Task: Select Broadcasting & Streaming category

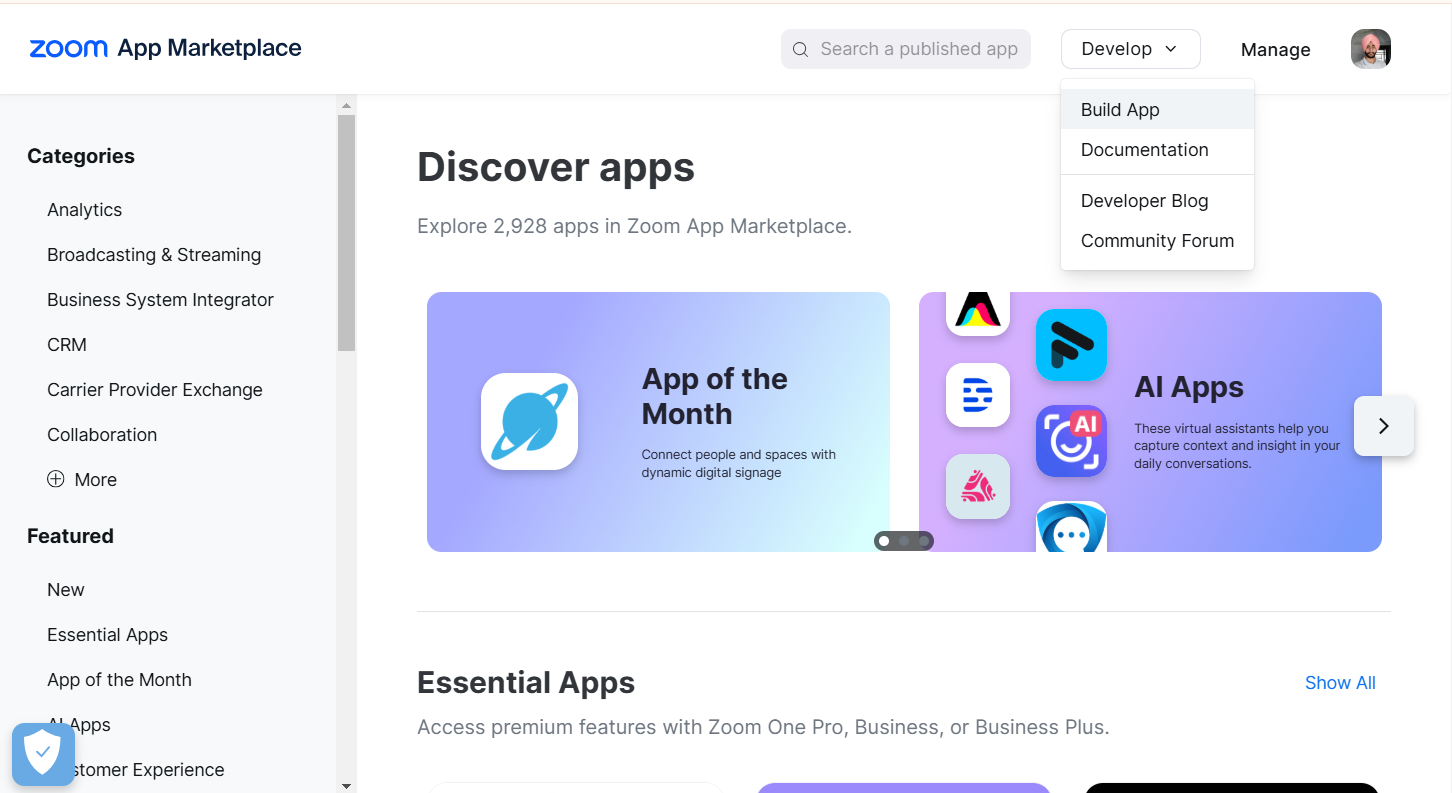Action: point(154,255)
